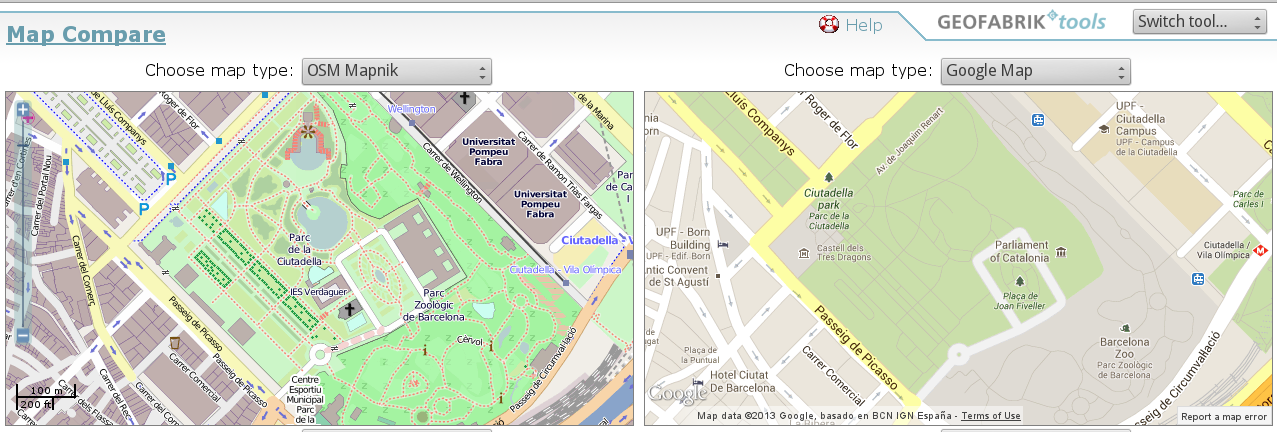Click Report a map error
1277x432 pixels.
click(x=1224, y=416)
